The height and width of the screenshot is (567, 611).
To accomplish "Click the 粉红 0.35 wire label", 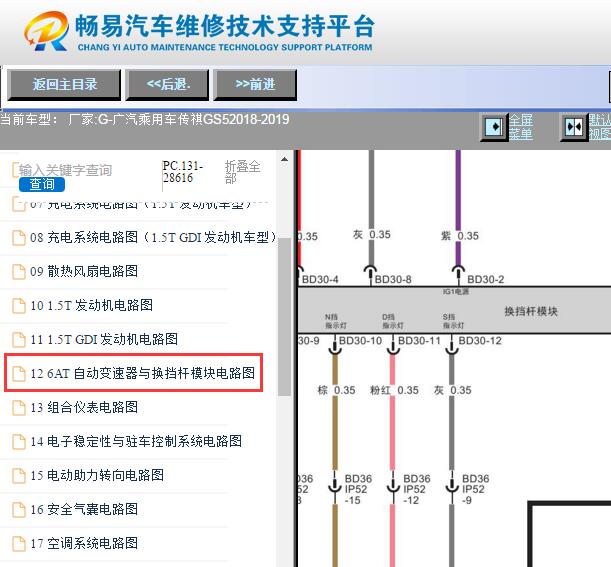I will [394, 390].
